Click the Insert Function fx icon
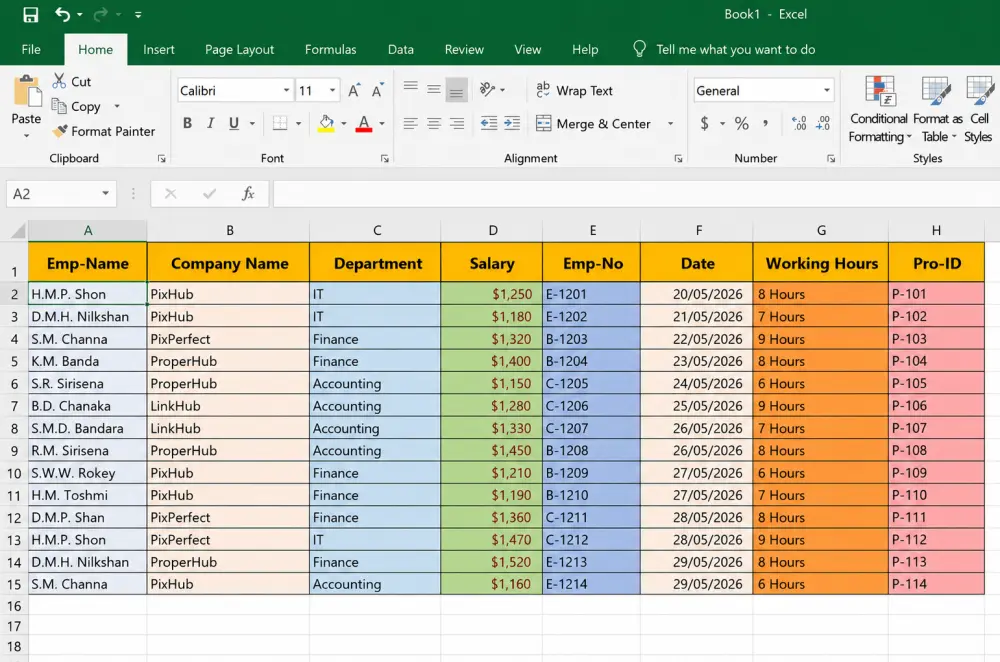 click(248, 193)
